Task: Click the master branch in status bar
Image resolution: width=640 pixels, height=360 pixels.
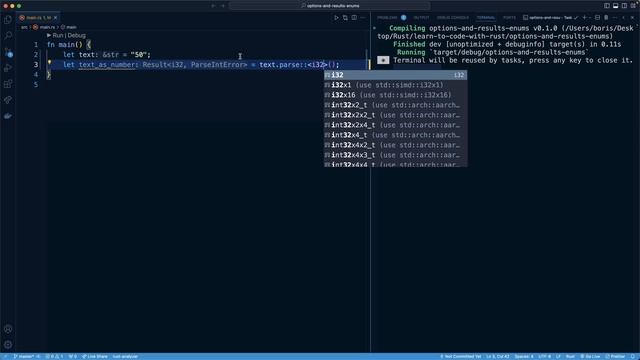Action: 24,356
